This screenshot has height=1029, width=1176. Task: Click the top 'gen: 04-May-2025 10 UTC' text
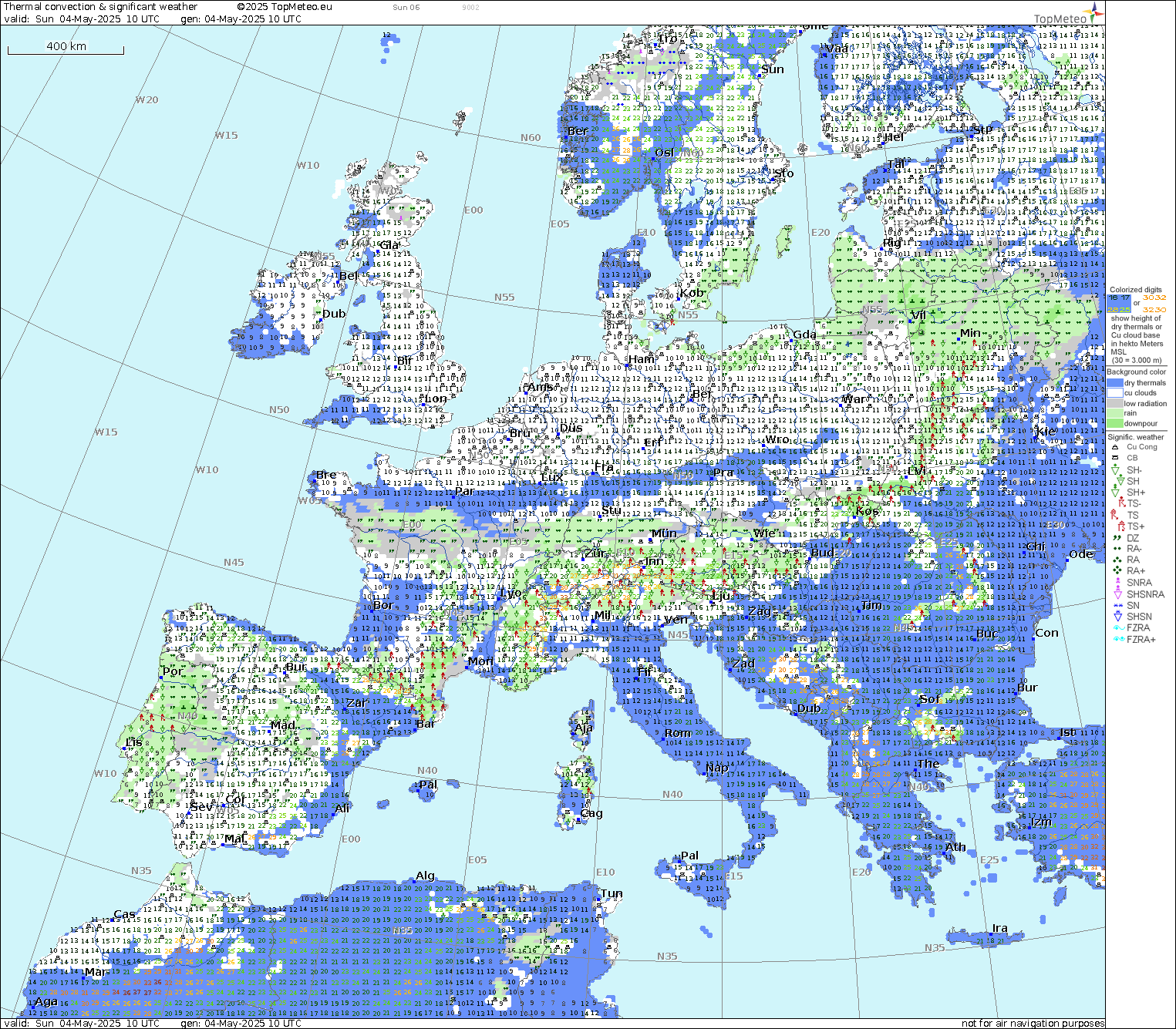[241, 19]
